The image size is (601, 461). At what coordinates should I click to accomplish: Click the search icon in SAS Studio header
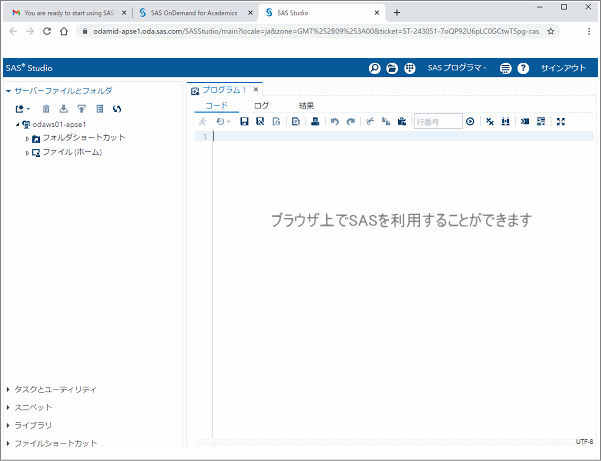(374, 68)
